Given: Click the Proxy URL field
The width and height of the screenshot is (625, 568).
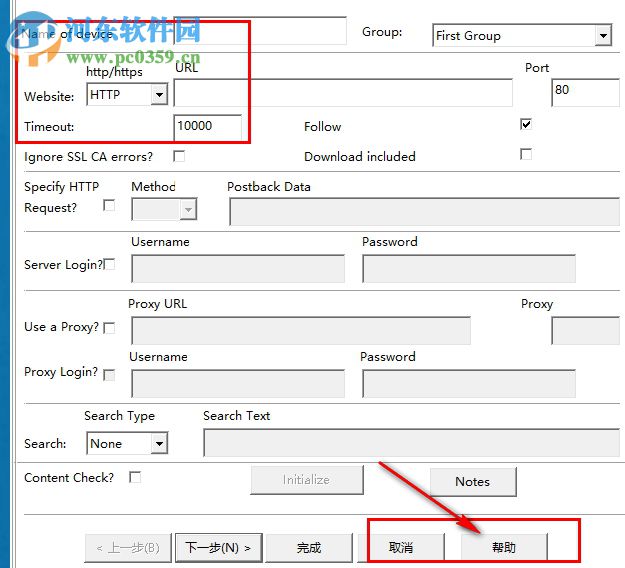Looking at the screenshot, I should (301, 330).
